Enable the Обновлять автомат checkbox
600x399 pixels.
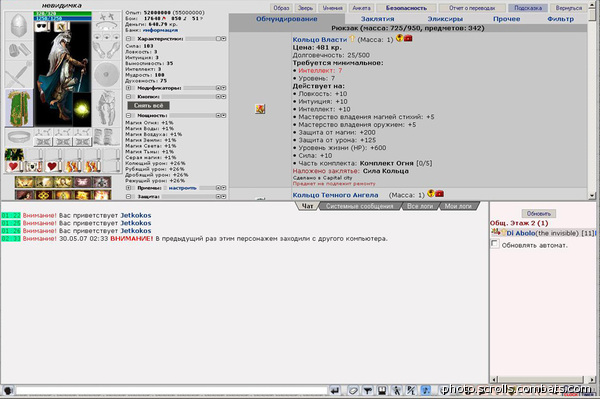coord(495,244)
